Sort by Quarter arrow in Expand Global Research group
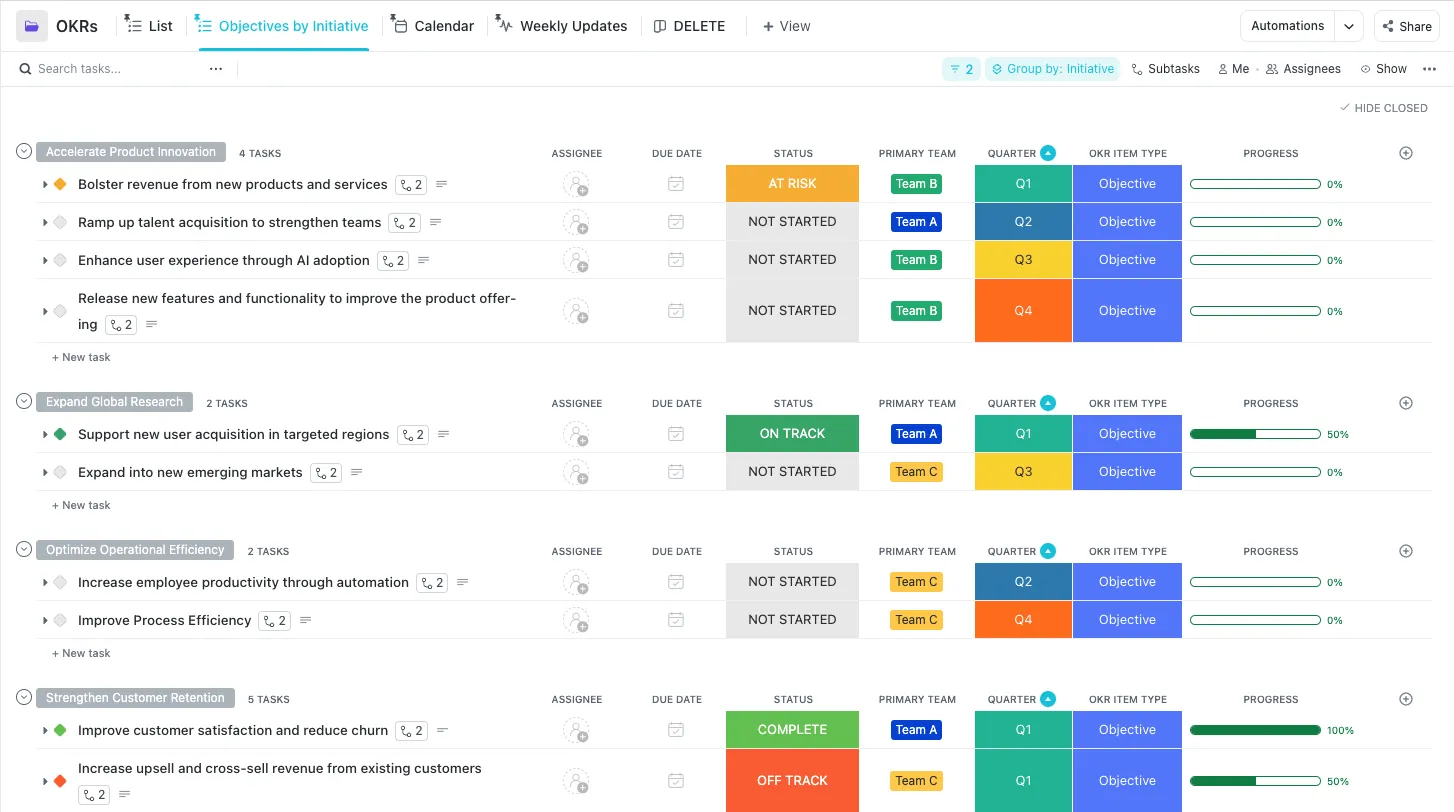Screen dimensions: 1454x812 (x=1048, y=403)
